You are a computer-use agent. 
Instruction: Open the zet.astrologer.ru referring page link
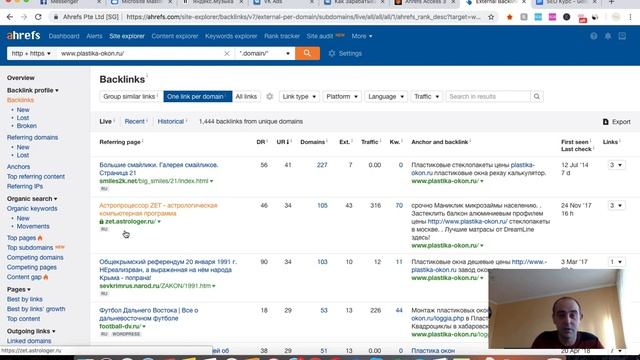[x=158, y=209]
